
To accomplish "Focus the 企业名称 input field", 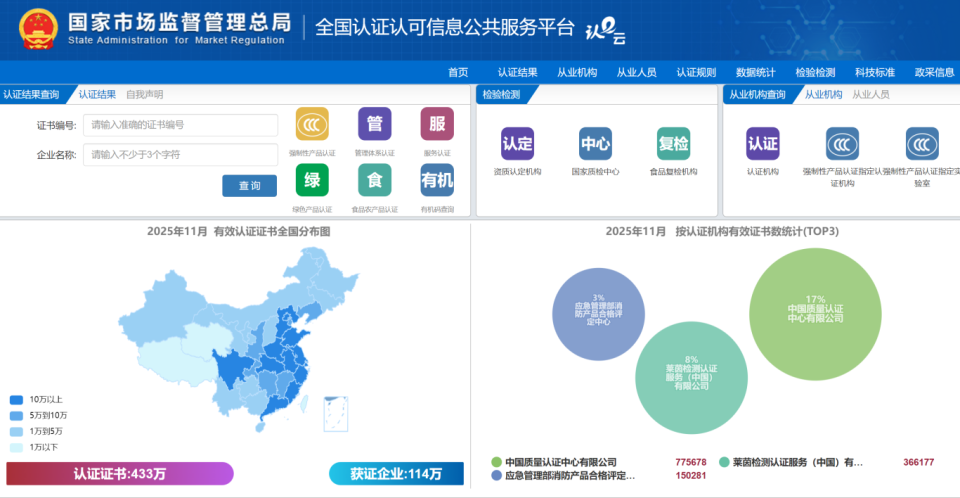I will (181, 154).
